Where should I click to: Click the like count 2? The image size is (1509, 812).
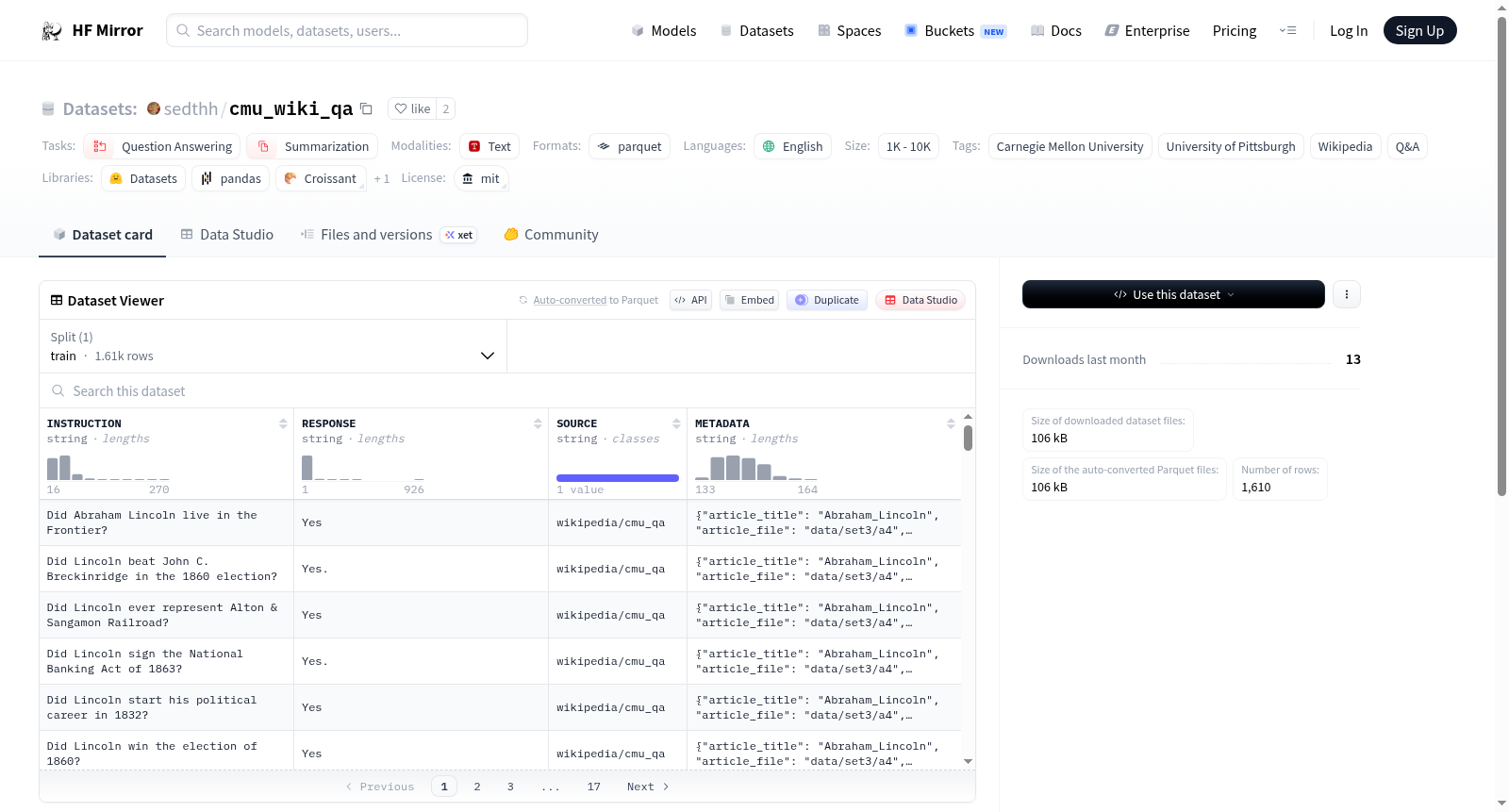click(446, 108)
